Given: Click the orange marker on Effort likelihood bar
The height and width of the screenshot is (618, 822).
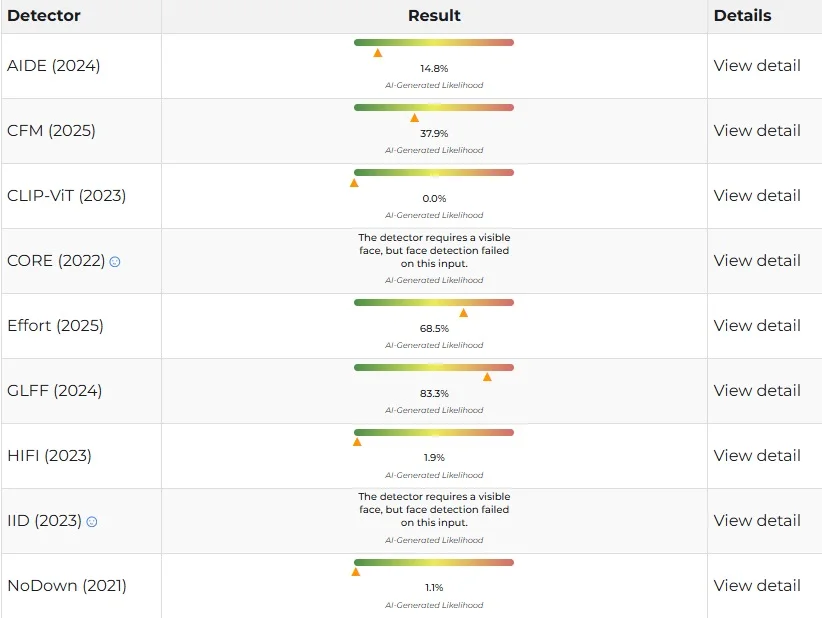Looking at the screenshot, I should 463,312.
